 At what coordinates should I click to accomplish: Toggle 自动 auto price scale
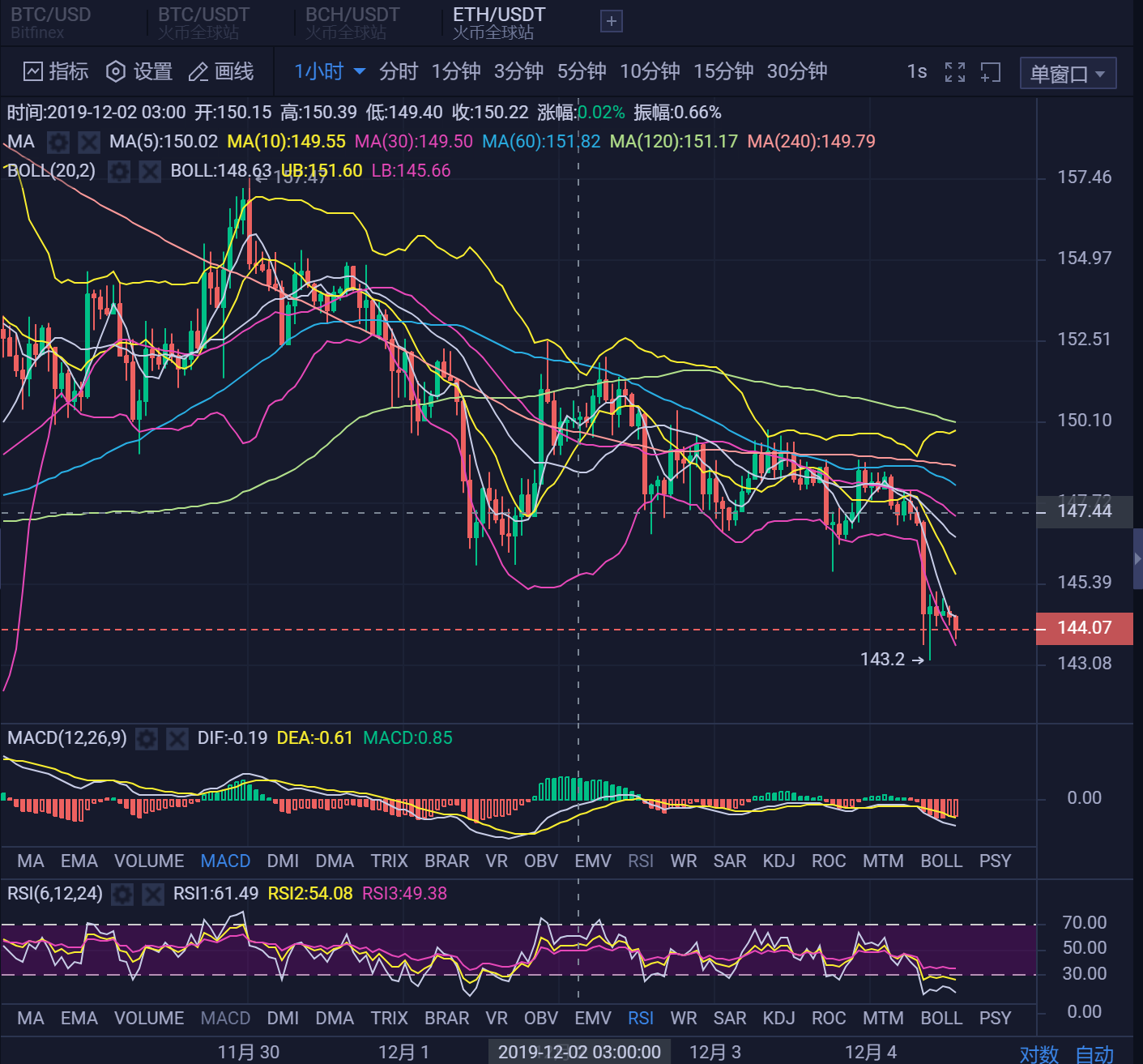(x=1095, y=1053)
